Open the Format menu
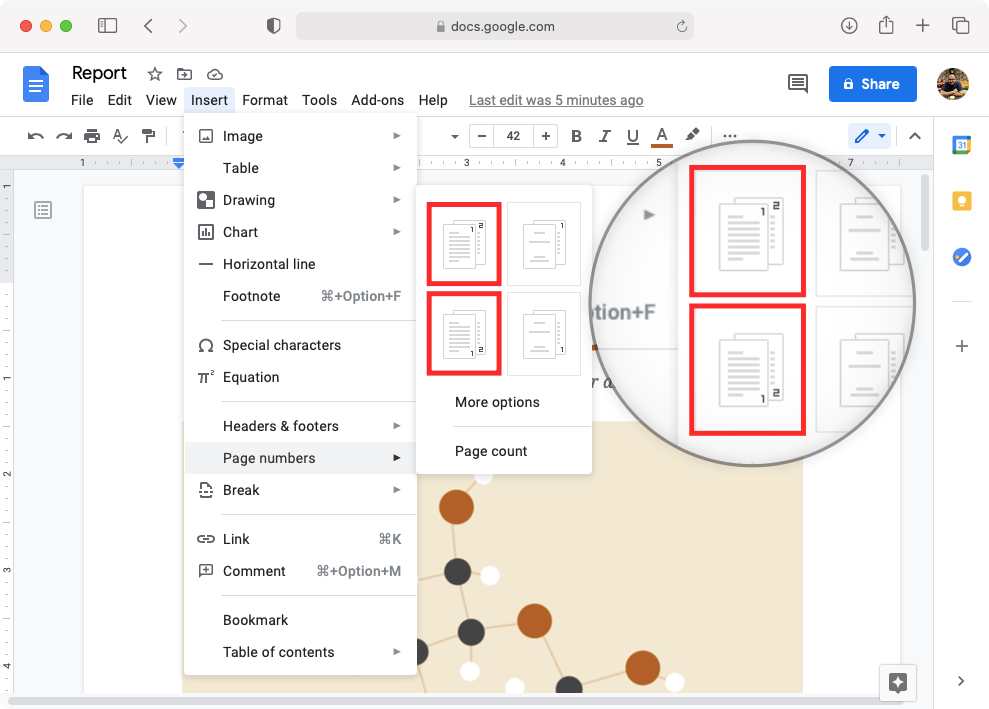 (264, 100)
